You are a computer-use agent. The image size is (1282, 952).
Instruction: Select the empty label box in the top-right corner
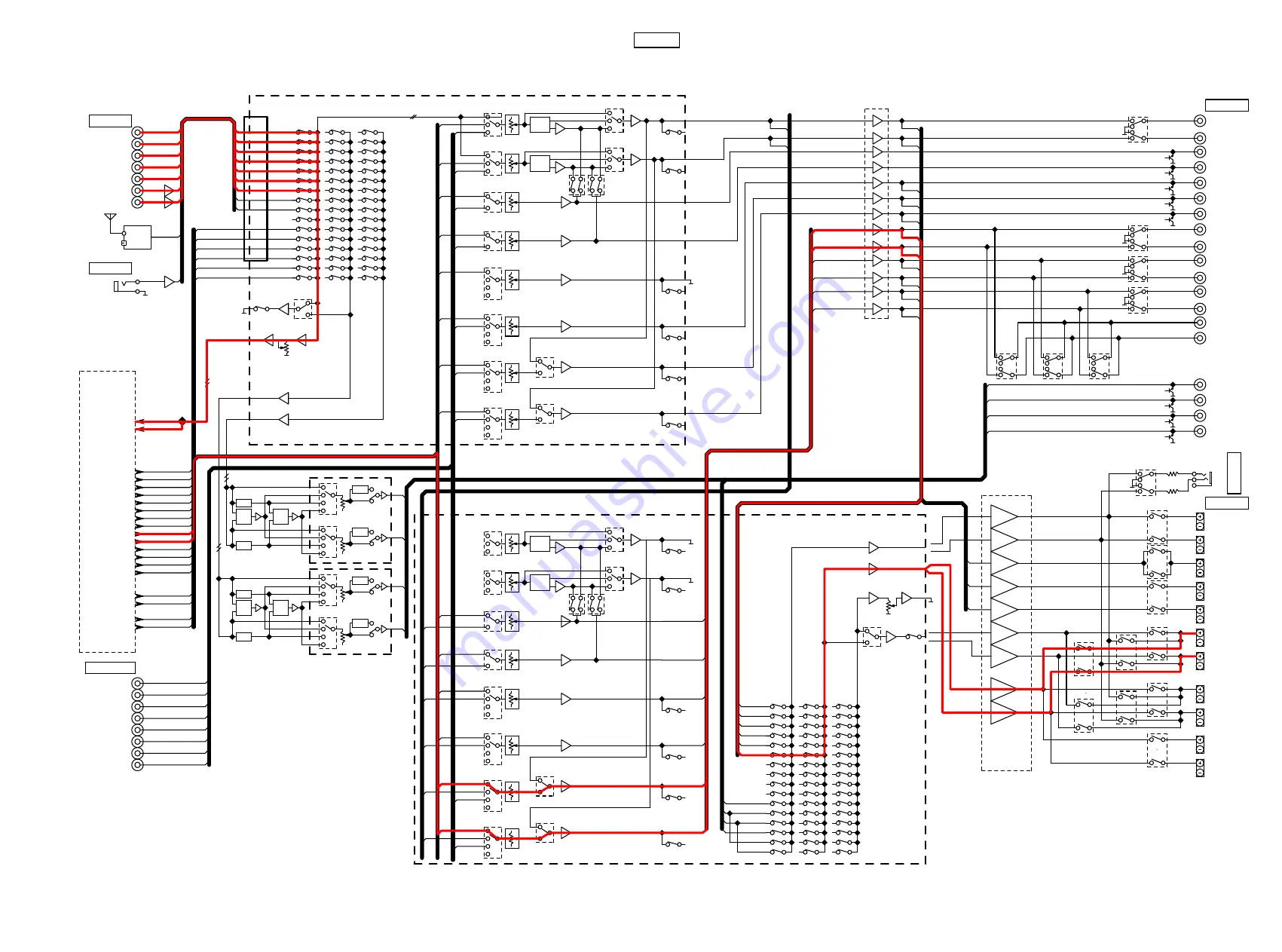click(x=1226, y=105)
